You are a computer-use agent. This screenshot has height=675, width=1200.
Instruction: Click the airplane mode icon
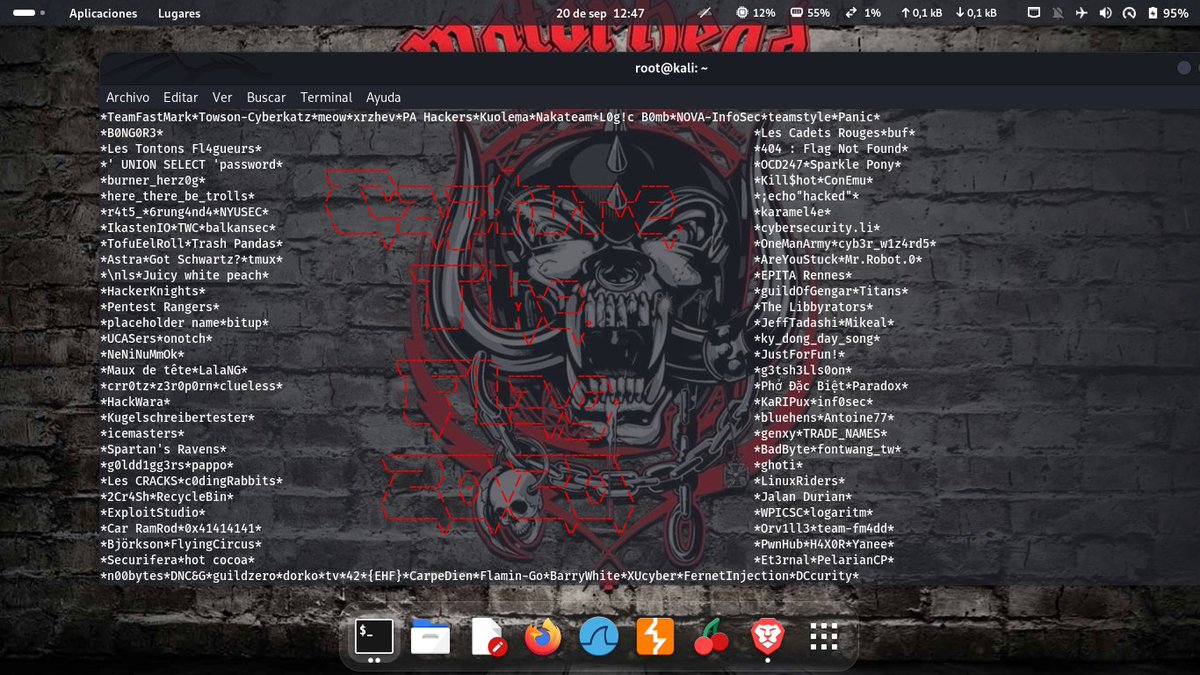tap(1082, 13)
